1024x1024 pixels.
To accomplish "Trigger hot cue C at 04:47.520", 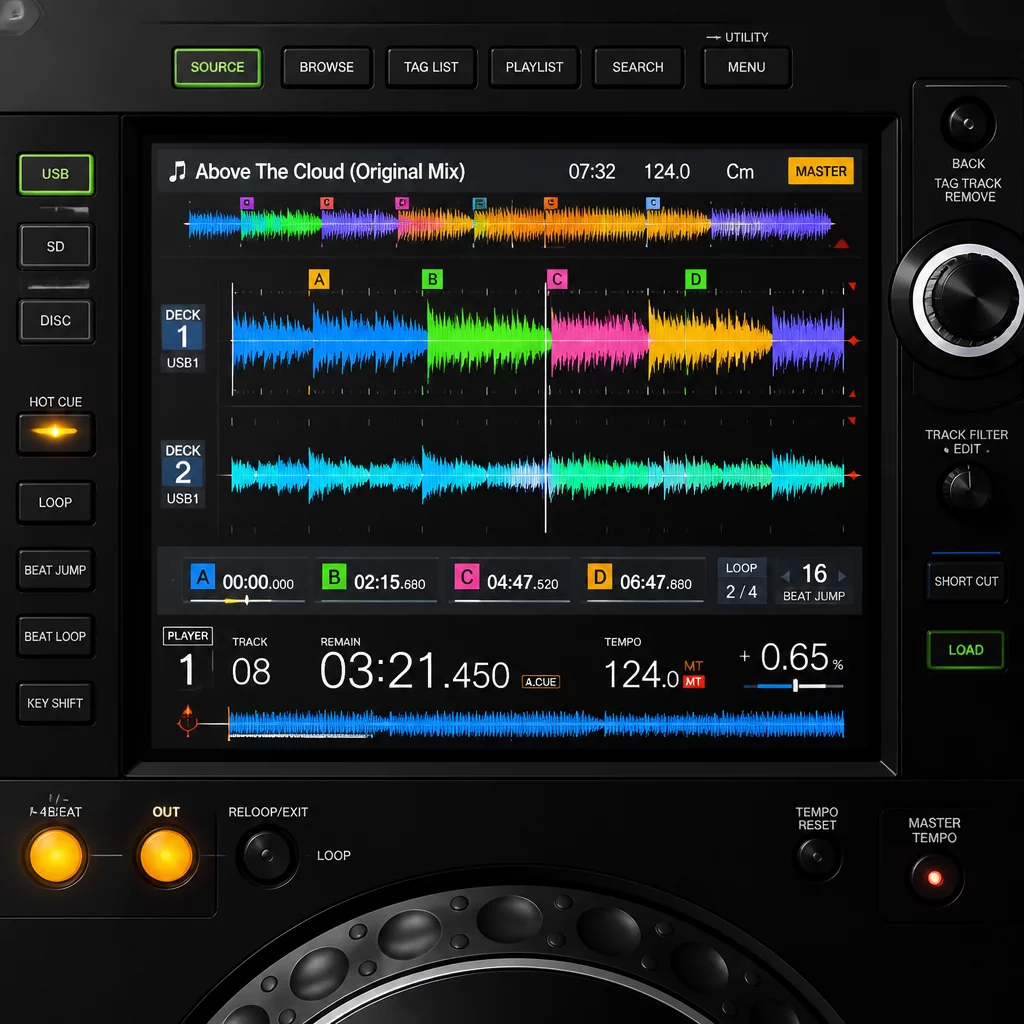I will pos(508,581).
